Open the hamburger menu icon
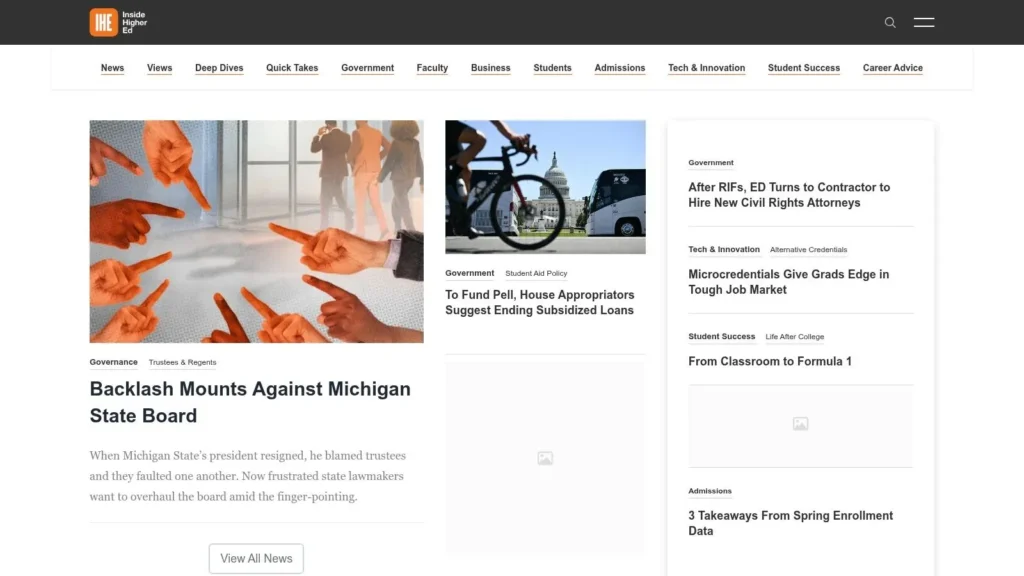This screenshot has height=576, width=1024. pos(923,22)
